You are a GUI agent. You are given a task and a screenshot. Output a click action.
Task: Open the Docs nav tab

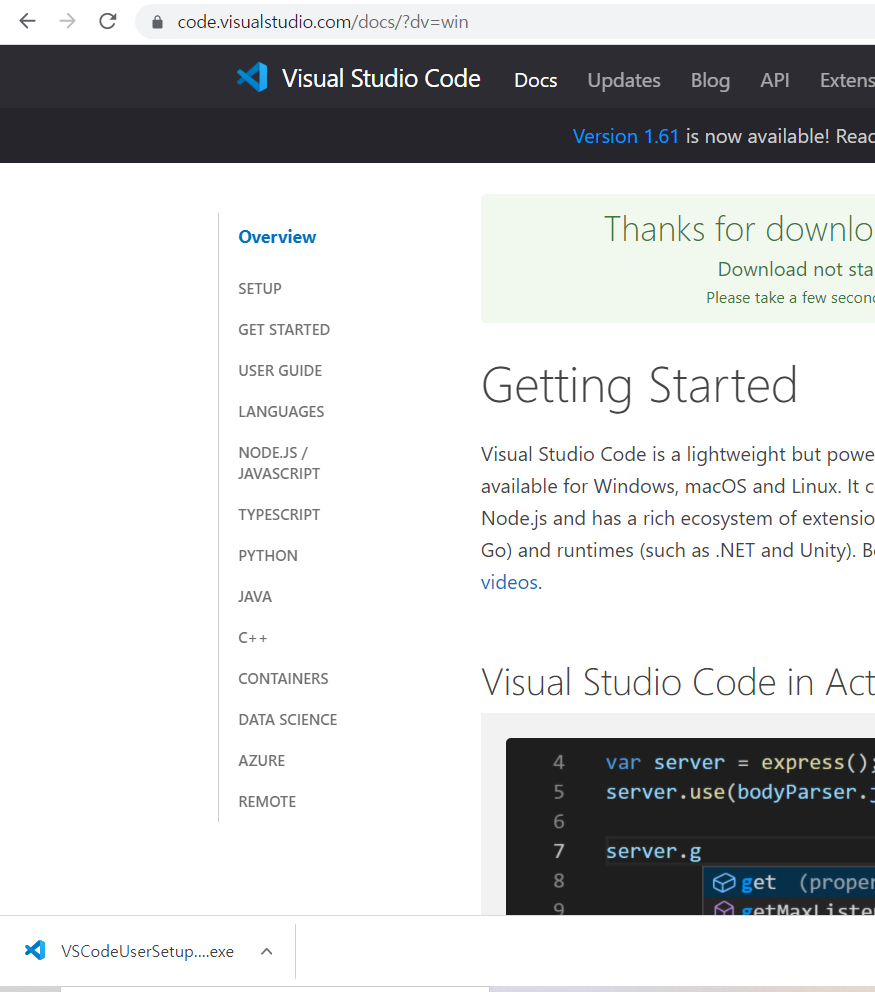535,80
